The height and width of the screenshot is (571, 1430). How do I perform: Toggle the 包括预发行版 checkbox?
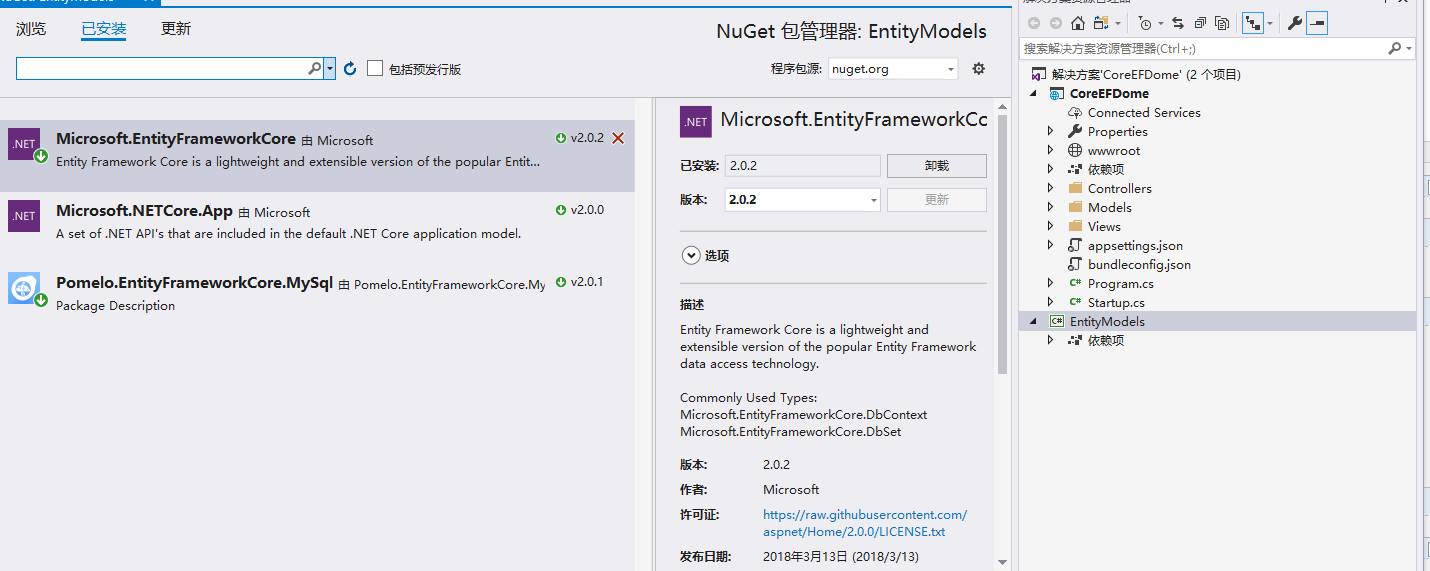click(x=375, y=68)
